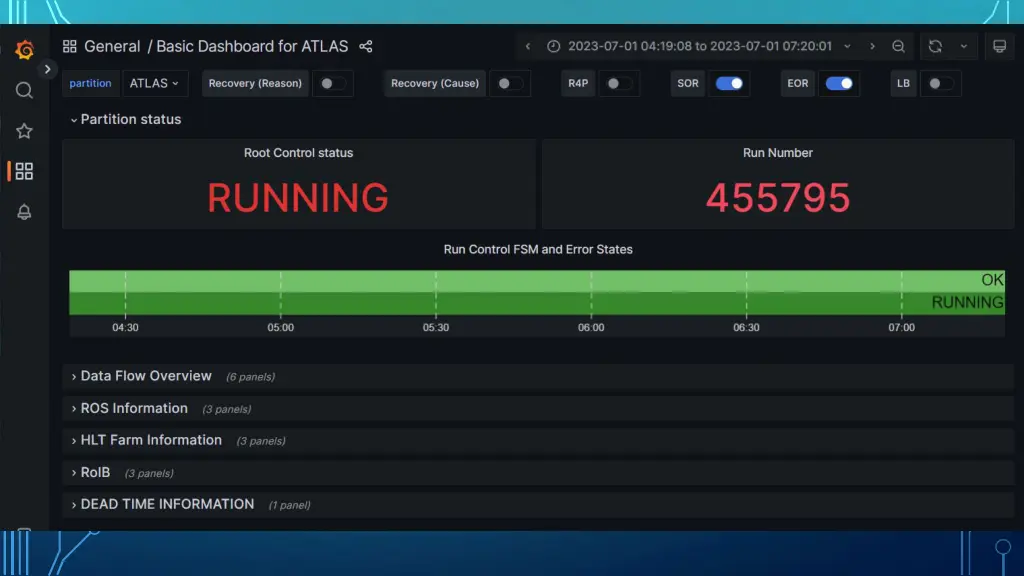Click the LB label

pos(903,84)
